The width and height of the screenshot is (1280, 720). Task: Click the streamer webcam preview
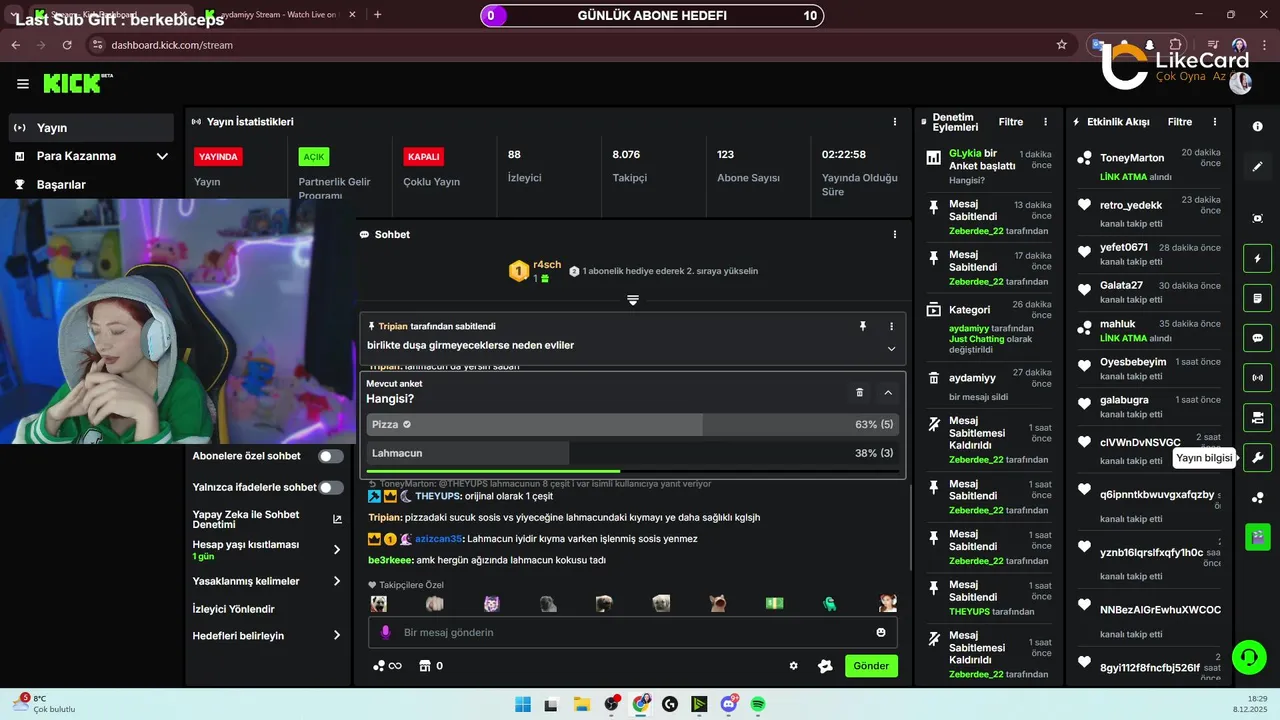tap(177, 320)
